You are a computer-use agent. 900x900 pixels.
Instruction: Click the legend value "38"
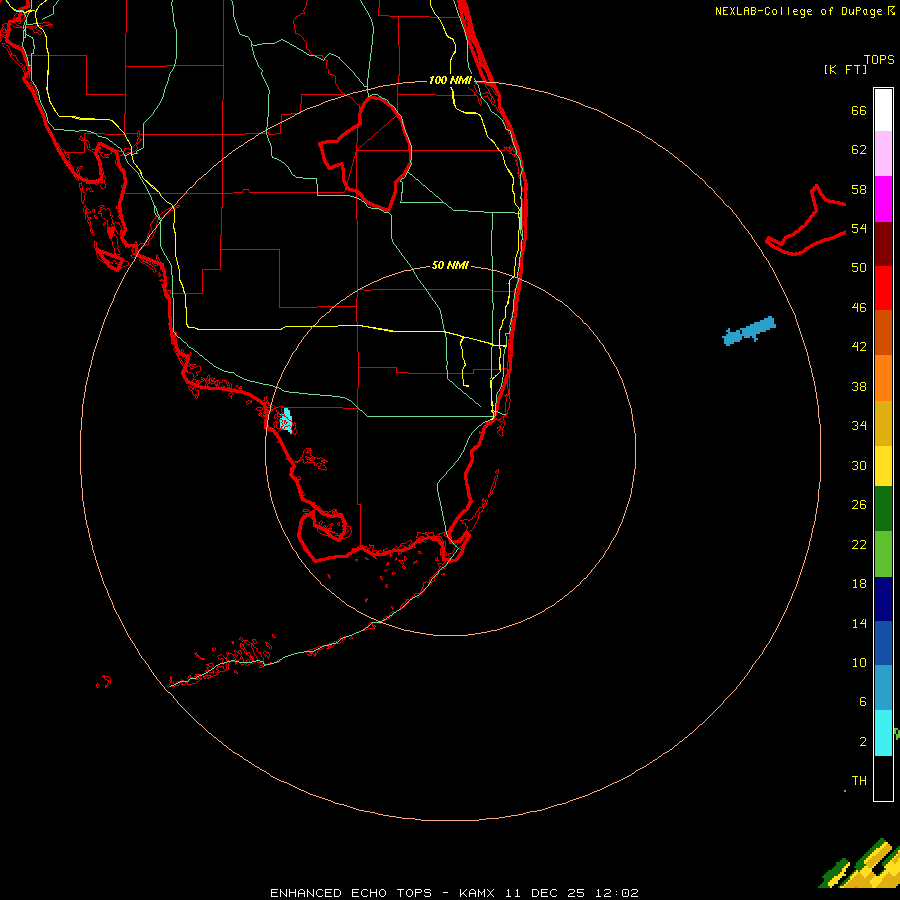coord(859,386)
